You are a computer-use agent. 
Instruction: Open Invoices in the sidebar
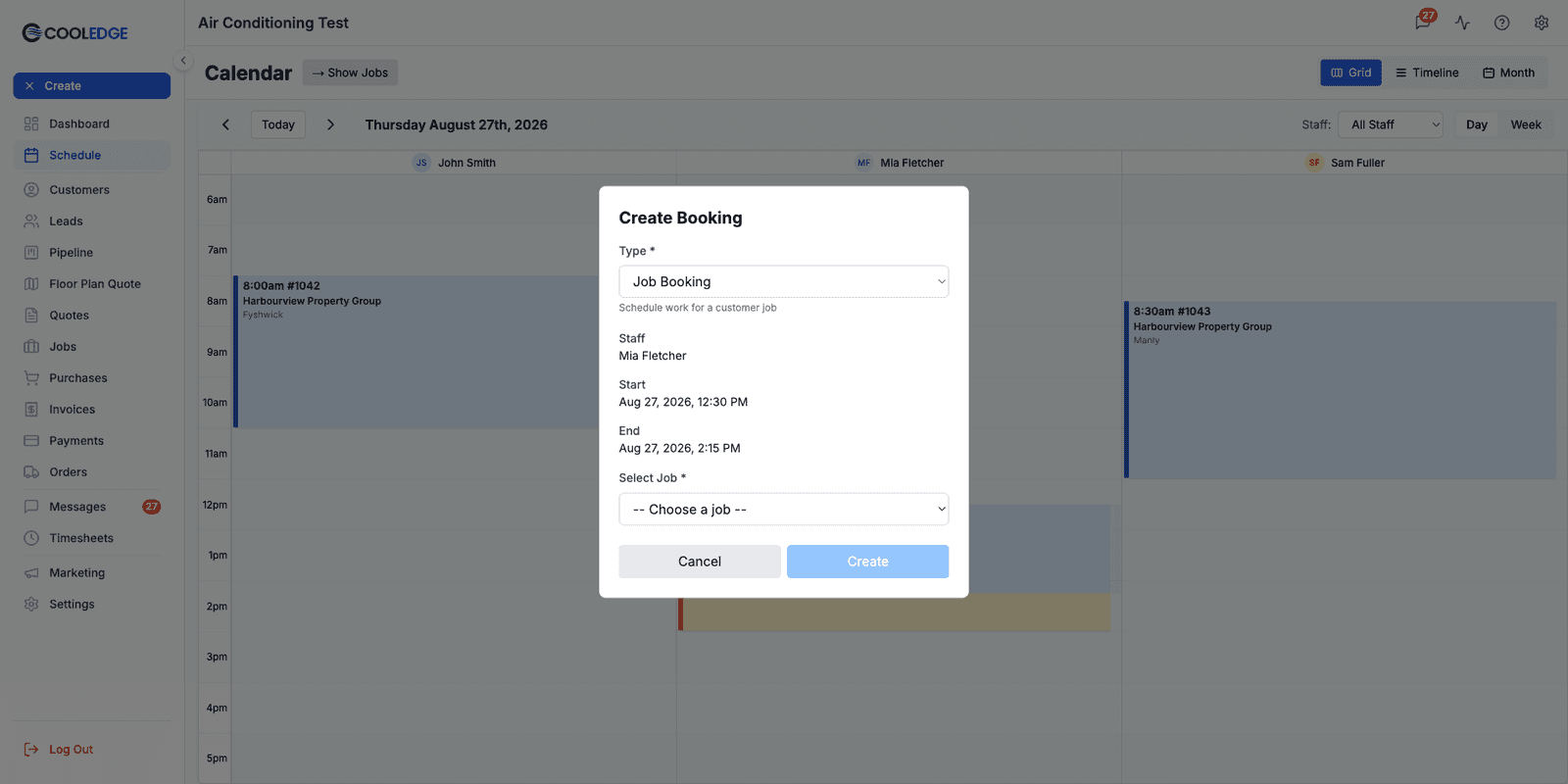(x=92, y=410)
